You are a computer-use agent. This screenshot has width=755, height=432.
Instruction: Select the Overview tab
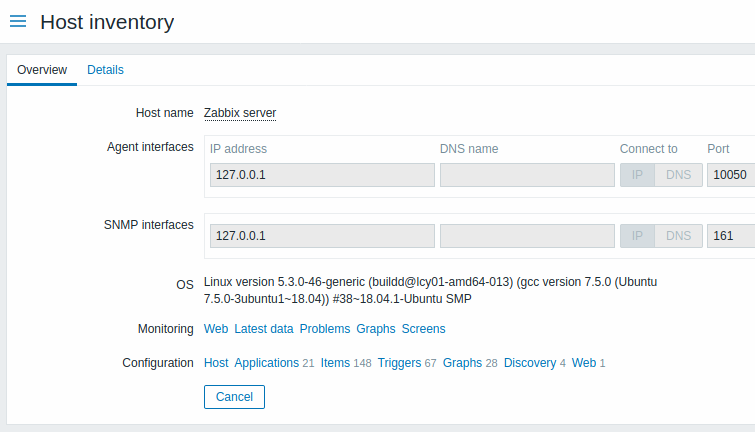(x=42, y=70)
